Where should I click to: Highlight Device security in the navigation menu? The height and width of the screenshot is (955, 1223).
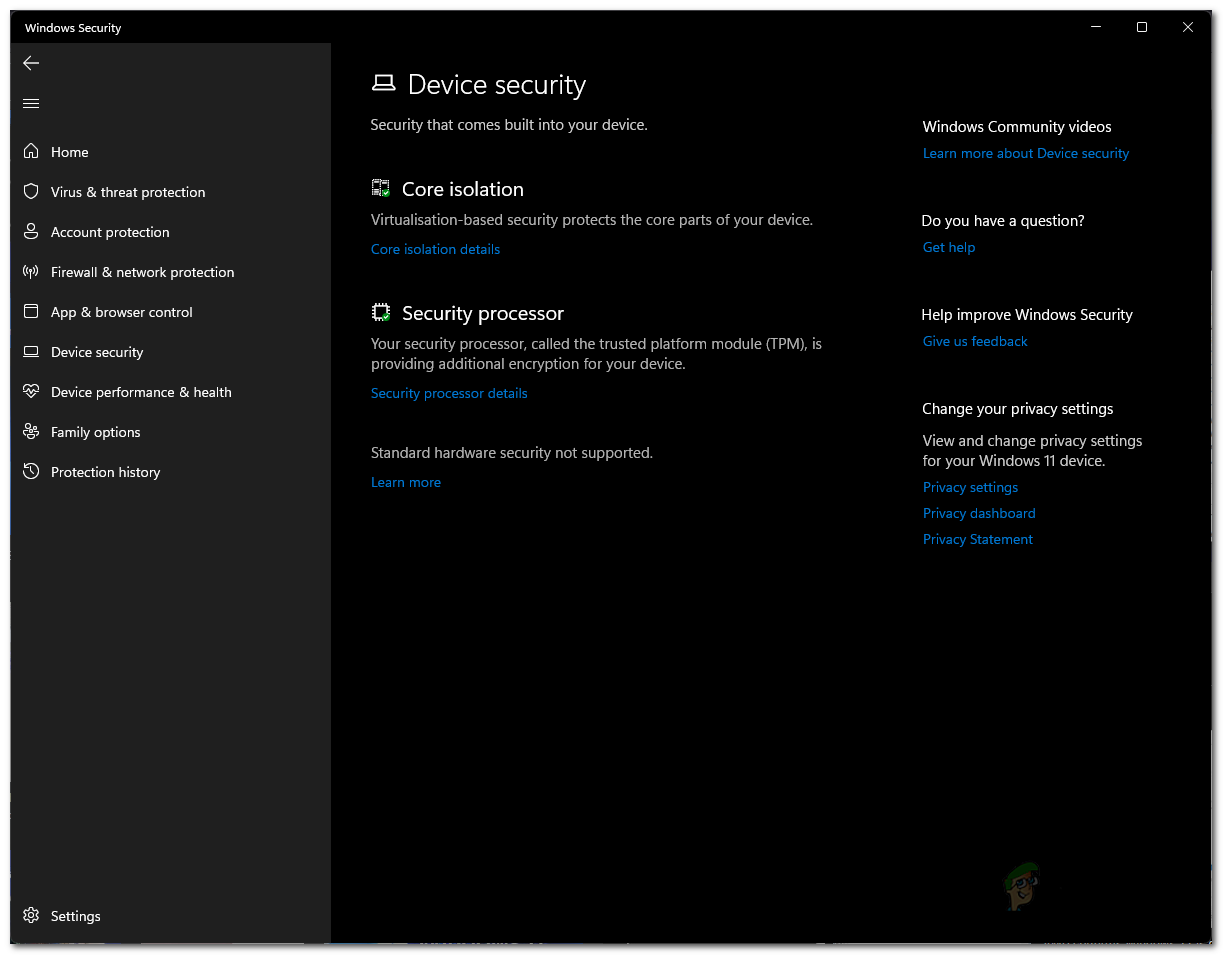coord(96,351)
